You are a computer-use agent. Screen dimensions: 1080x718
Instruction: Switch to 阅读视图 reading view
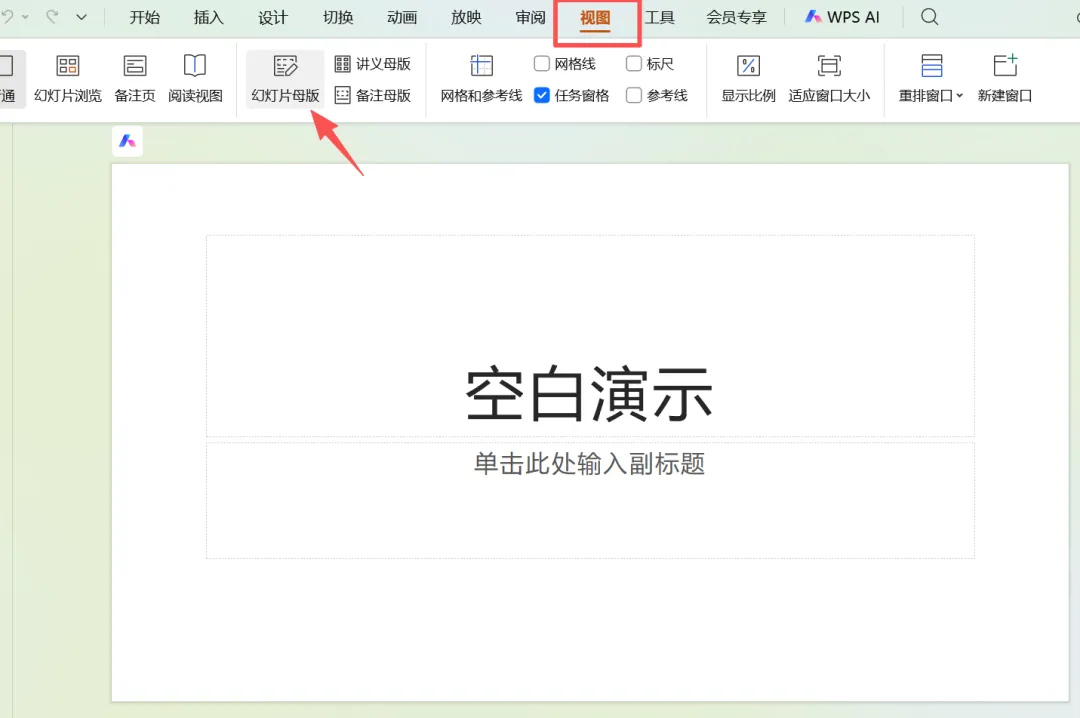[195, 79]
